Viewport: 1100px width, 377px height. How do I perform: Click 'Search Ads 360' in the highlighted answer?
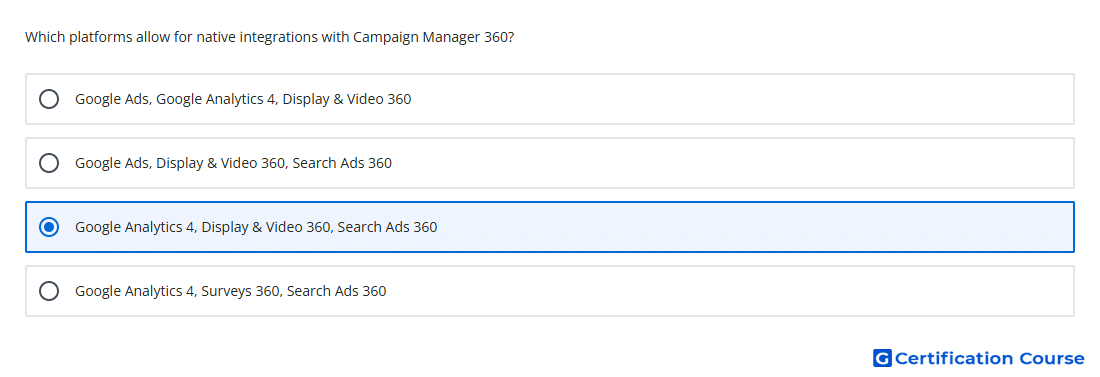pyautogui.click(x=387, y=227)
